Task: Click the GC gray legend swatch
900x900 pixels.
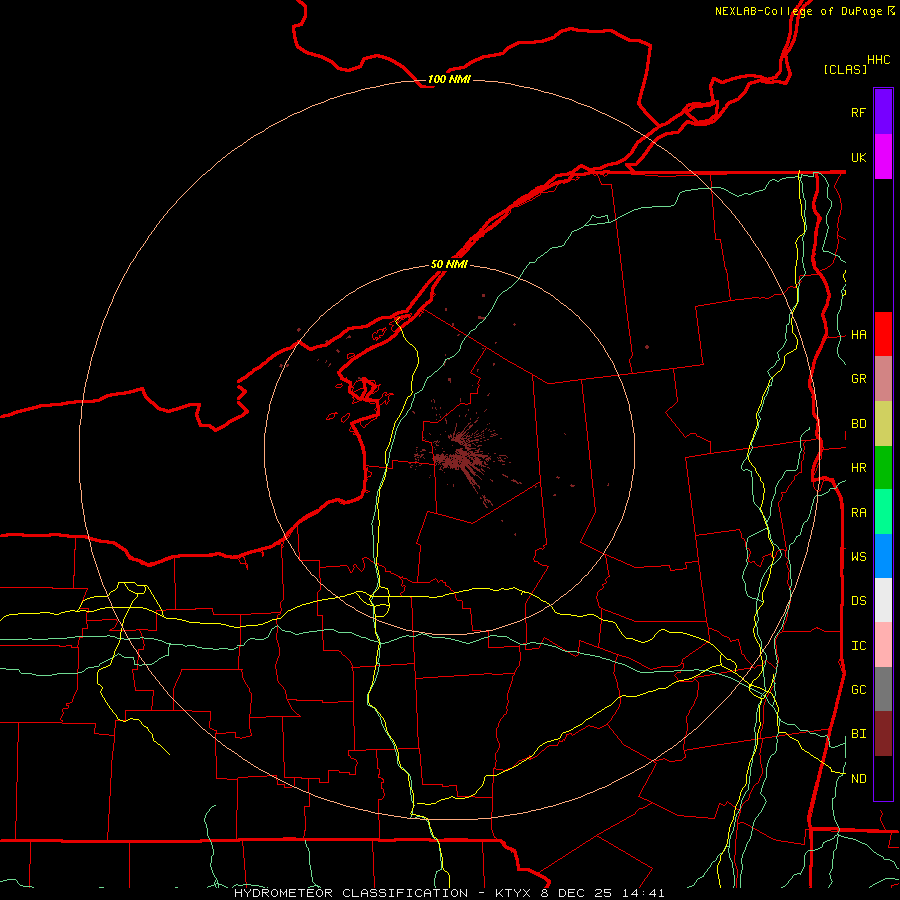Action: (x=883, y=689)
